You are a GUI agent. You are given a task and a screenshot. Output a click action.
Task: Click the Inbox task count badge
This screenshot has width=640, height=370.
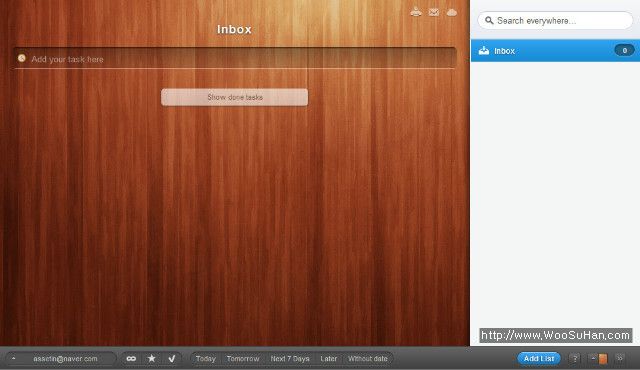(624, 51)
